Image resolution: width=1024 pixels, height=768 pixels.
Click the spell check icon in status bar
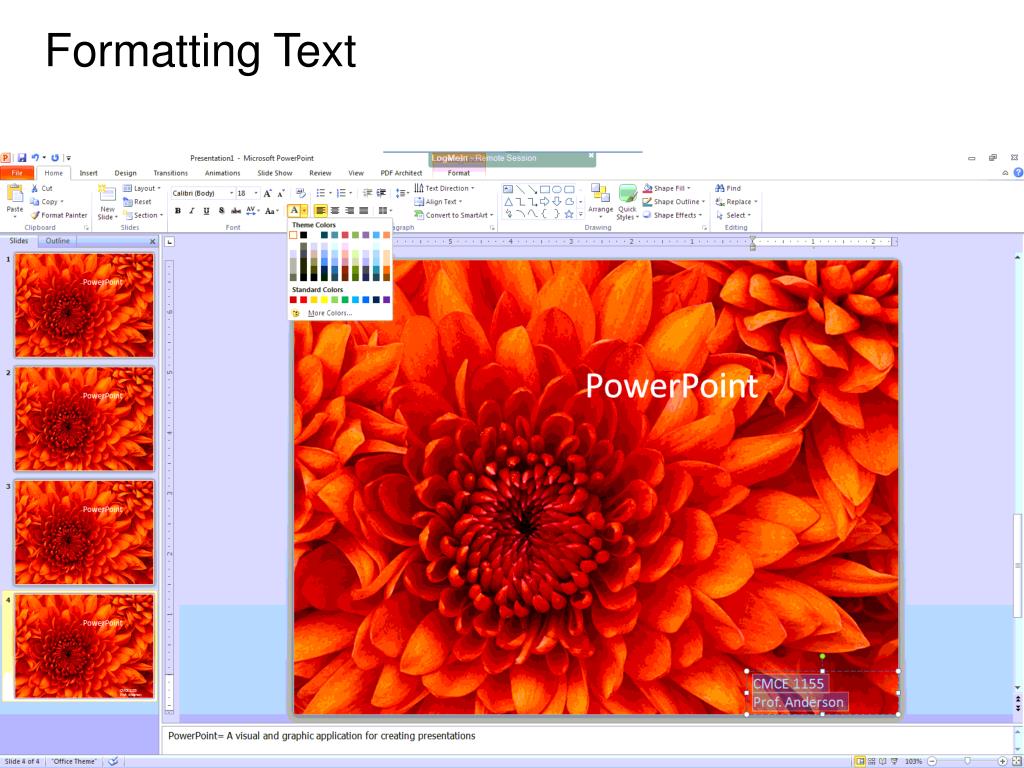(113, 761)
